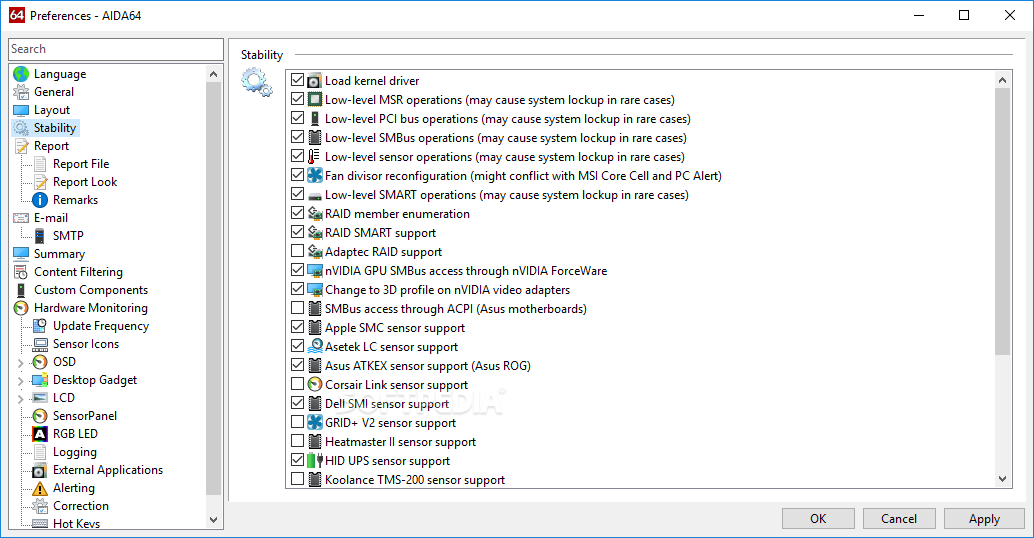Viewport: 1034px width, 538px height.
Task: Open the SensorPanel page
Action: pyautogui.click(x=85, y=416)
